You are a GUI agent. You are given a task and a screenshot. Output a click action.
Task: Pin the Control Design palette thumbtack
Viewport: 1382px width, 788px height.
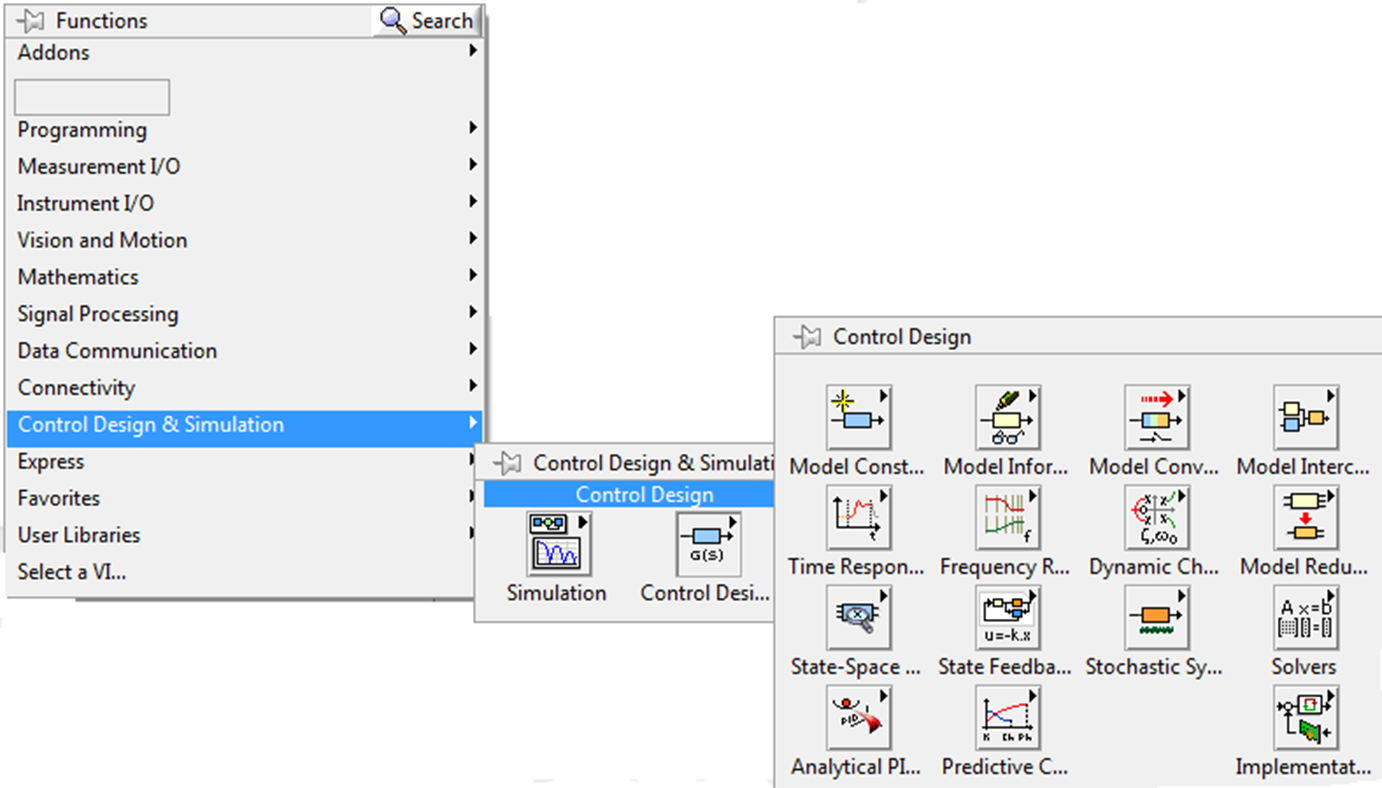pos(808,337)
